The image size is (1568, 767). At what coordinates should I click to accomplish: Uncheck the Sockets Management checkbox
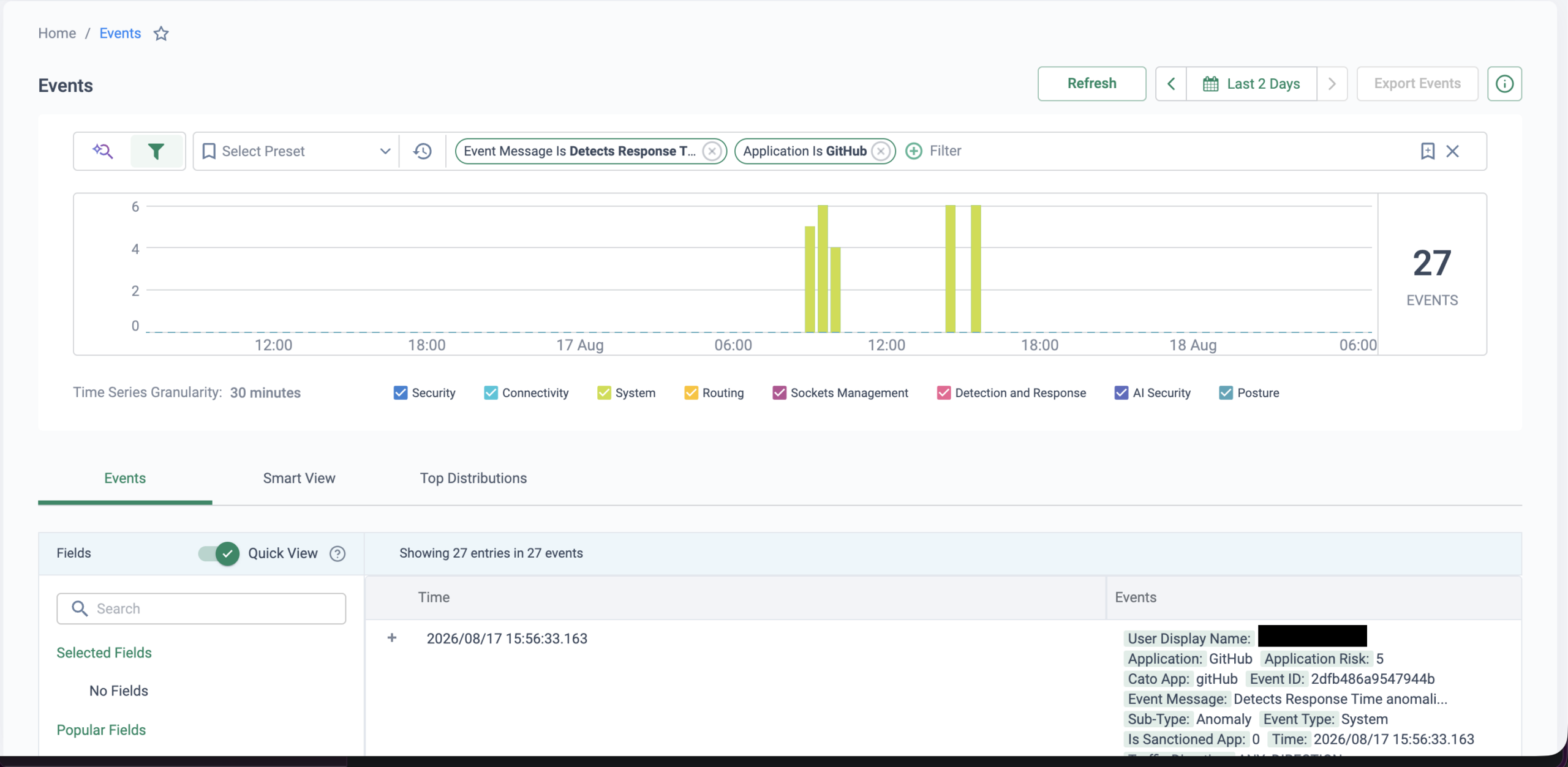tap(779, 392)
